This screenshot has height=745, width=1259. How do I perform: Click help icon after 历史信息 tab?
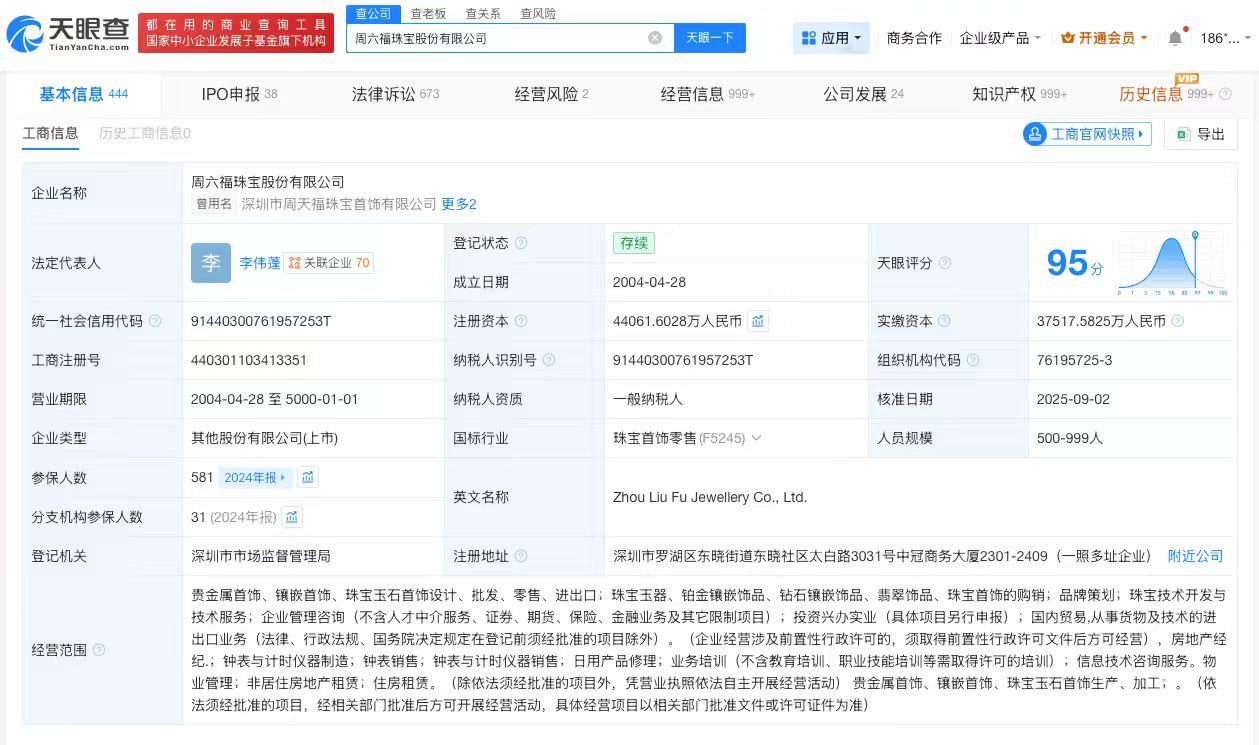[x=1226, y=94]
